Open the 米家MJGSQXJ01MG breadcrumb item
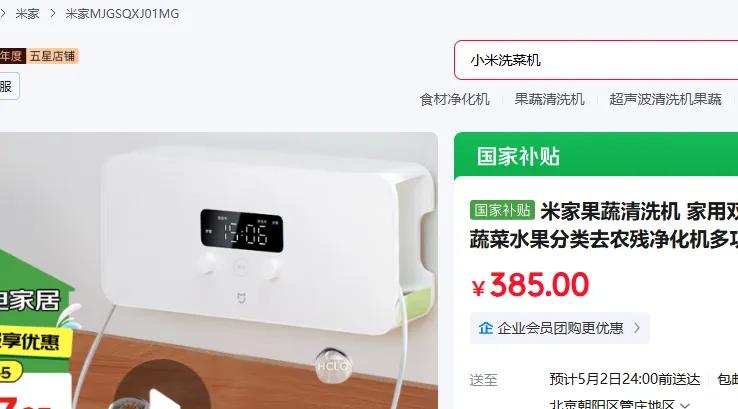Screen dimensions: 738x409 click(122, 14)
